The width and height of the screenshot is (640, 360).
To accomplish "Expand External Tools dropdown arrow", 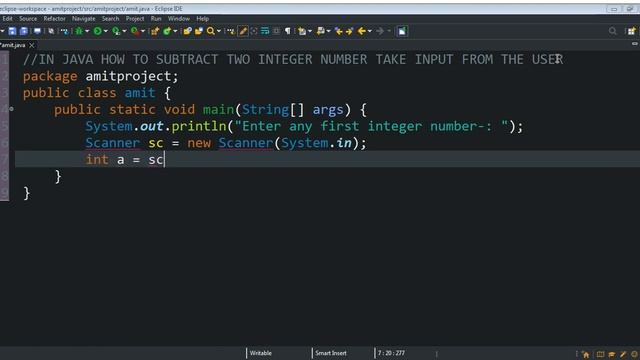I will pyautogui.click(x=143, y=31).
